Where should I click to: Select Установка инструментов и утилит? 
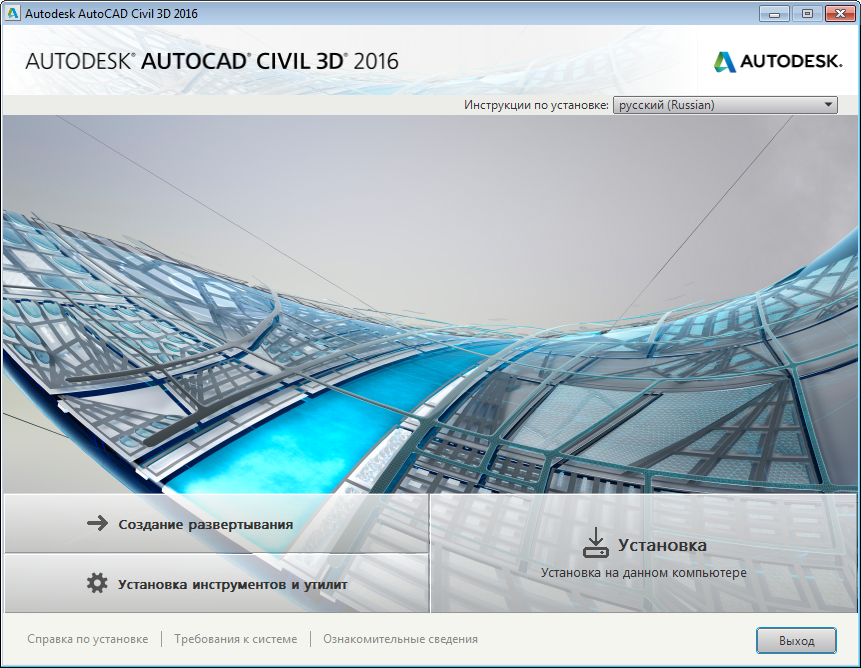tap(216, 583)
